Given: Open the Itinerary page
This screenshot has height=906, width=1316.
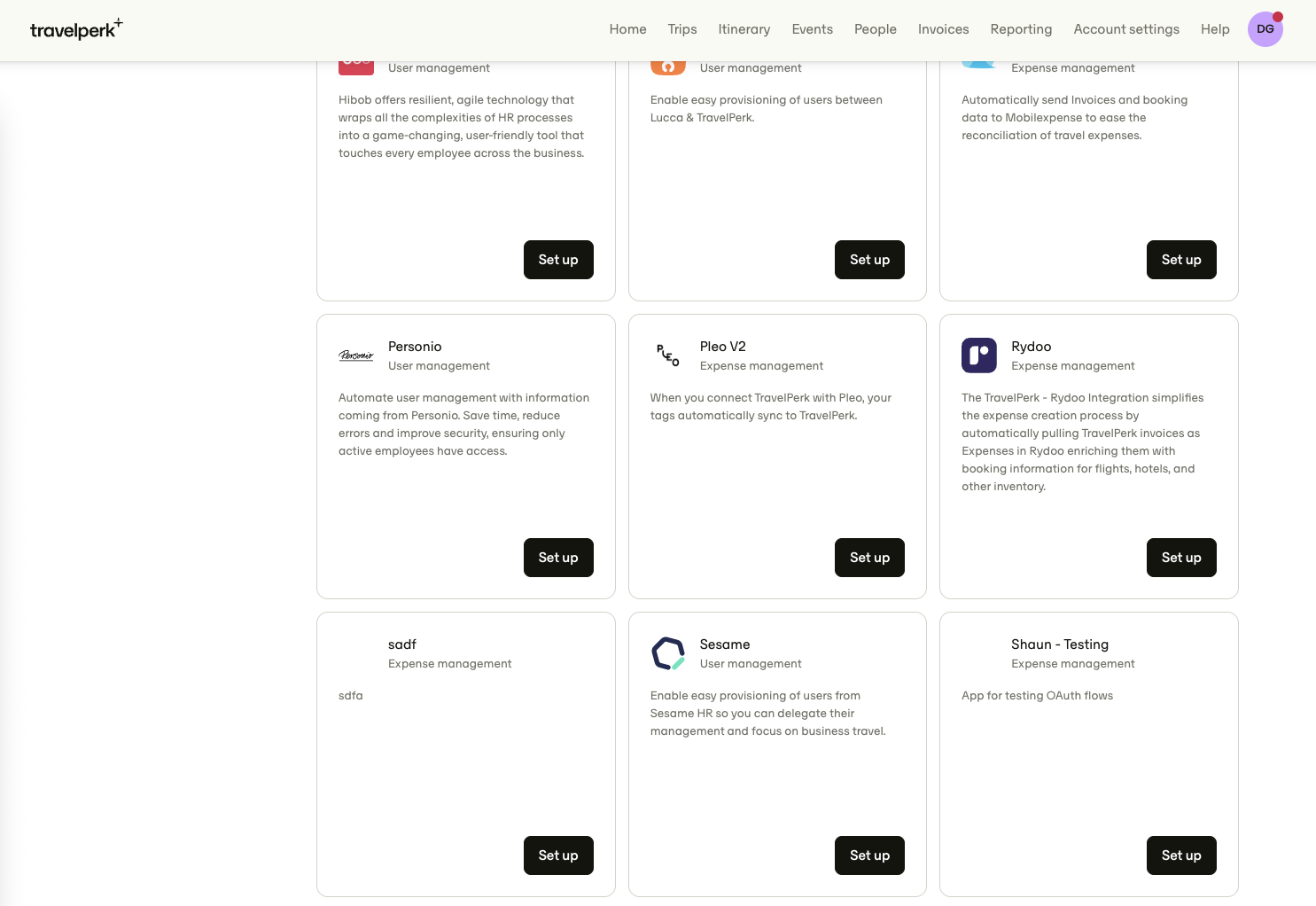Looking at the screenshot, I should point(744,29).
